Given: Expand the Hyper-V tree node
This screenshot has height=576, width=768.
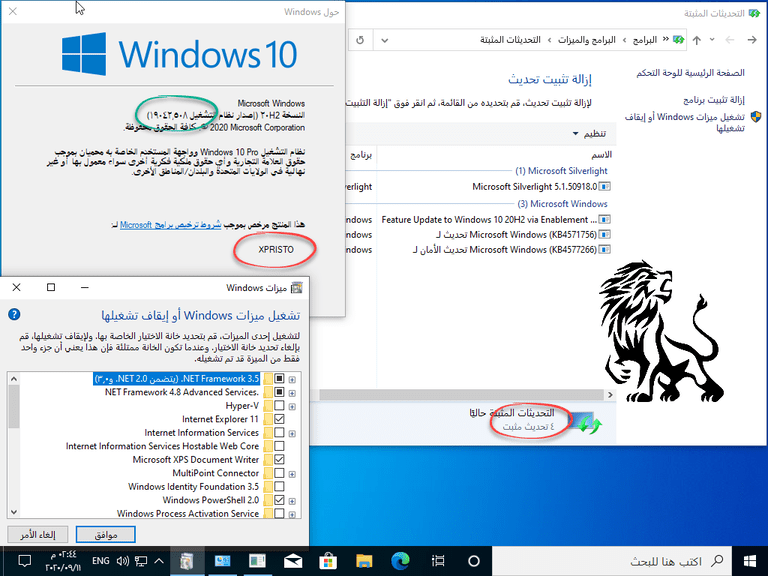Looking at the screenshot, I should pyautogui.click(x=292, y=407).
